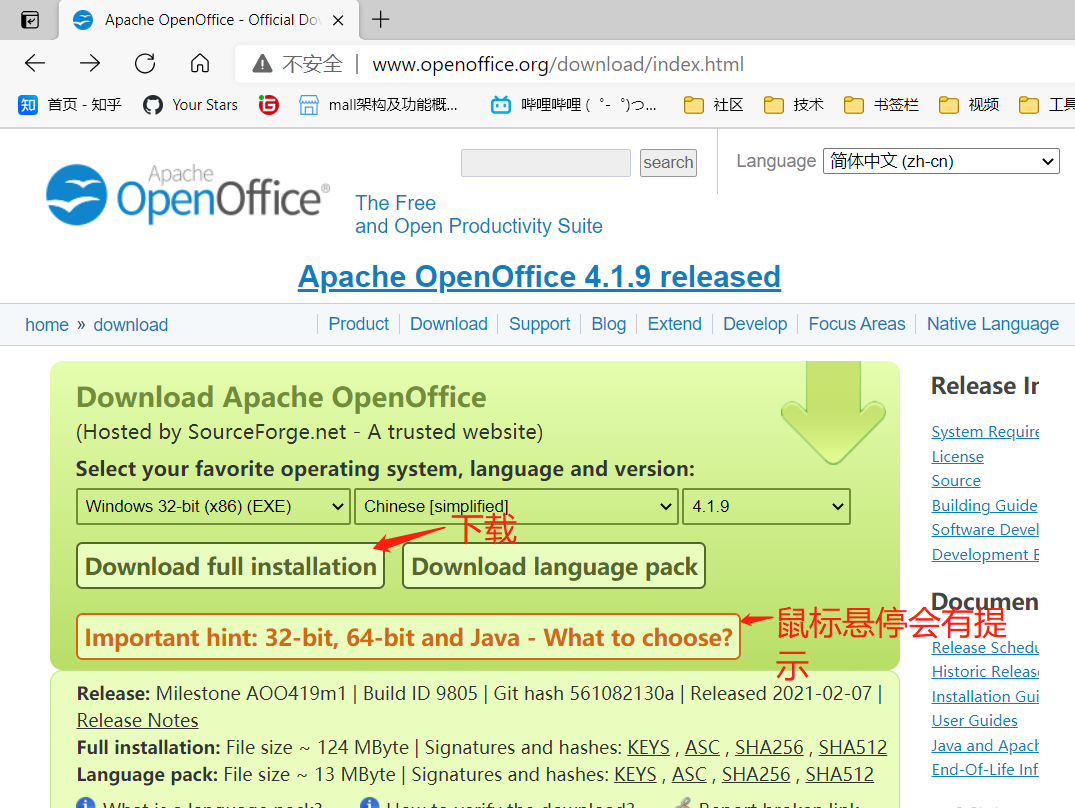Screen dimensions: 1075x808
Task: Open the Download menu item
Action: [x=448, y=324]
